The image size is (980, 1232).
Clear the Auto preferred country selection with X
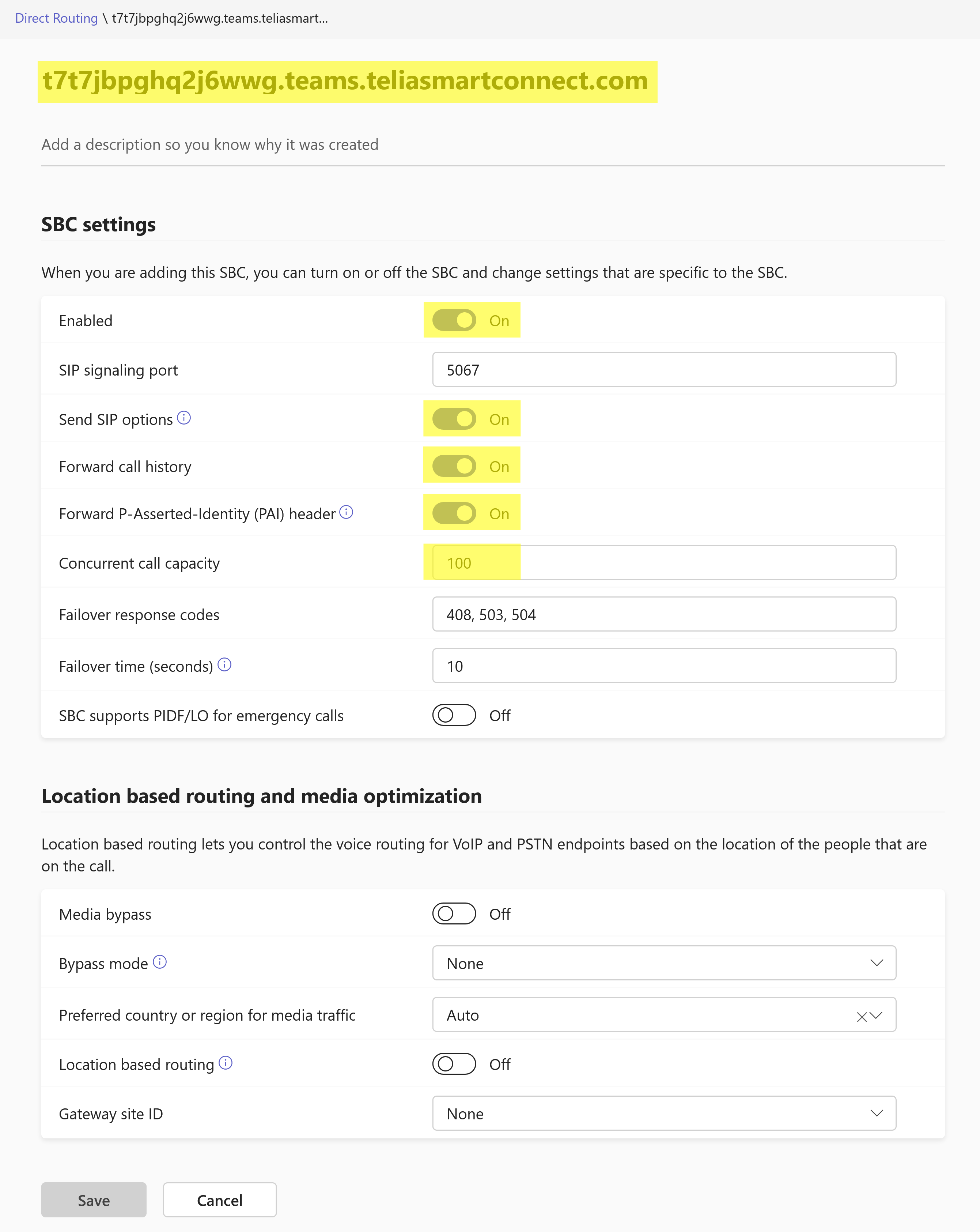[862, 1017]
